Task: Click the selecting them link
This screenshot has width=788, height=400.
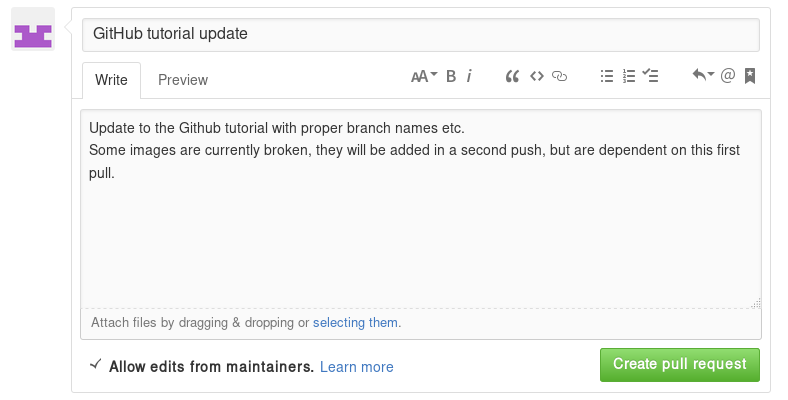Action: (356, 323)
